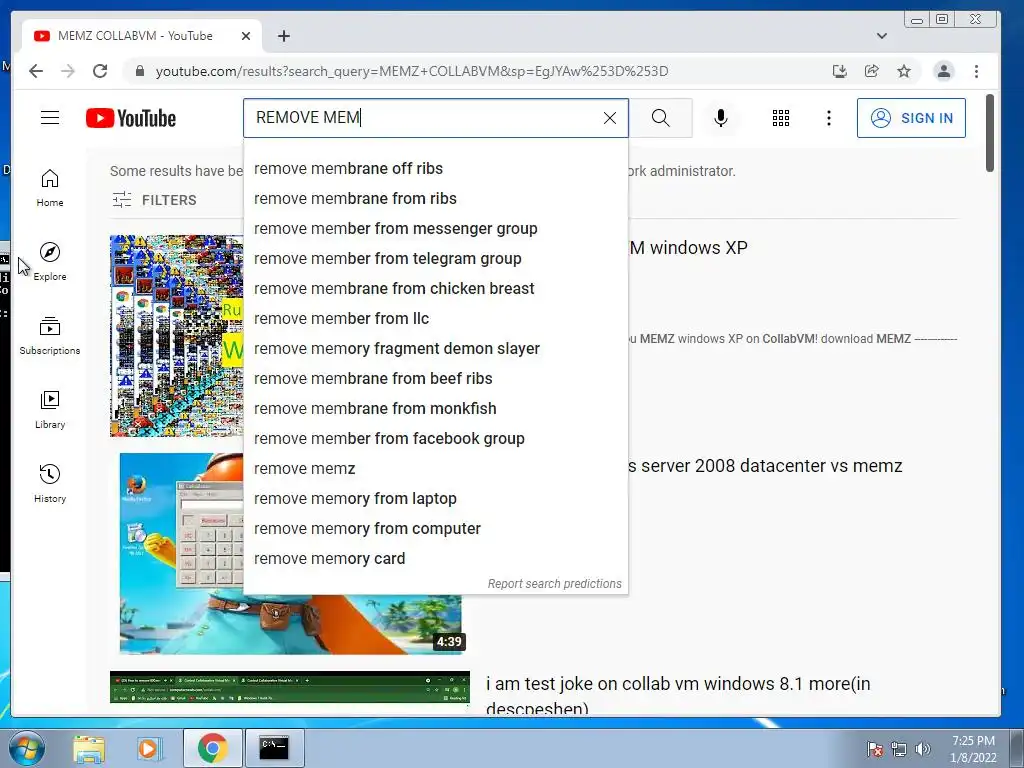Open video title ending 'M windows XP'
This screenshot has height=768, width=1024.
coord(689,248)
